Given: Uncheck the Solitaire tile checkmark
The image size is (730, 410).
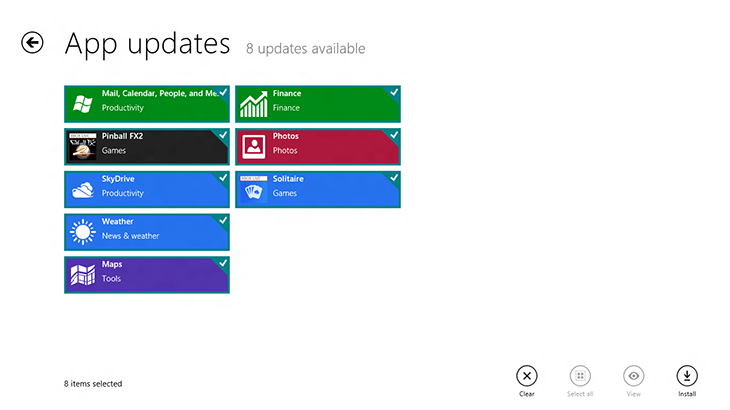Looking at the screenshot, I should pyautogui.click(x=394, y=177).
